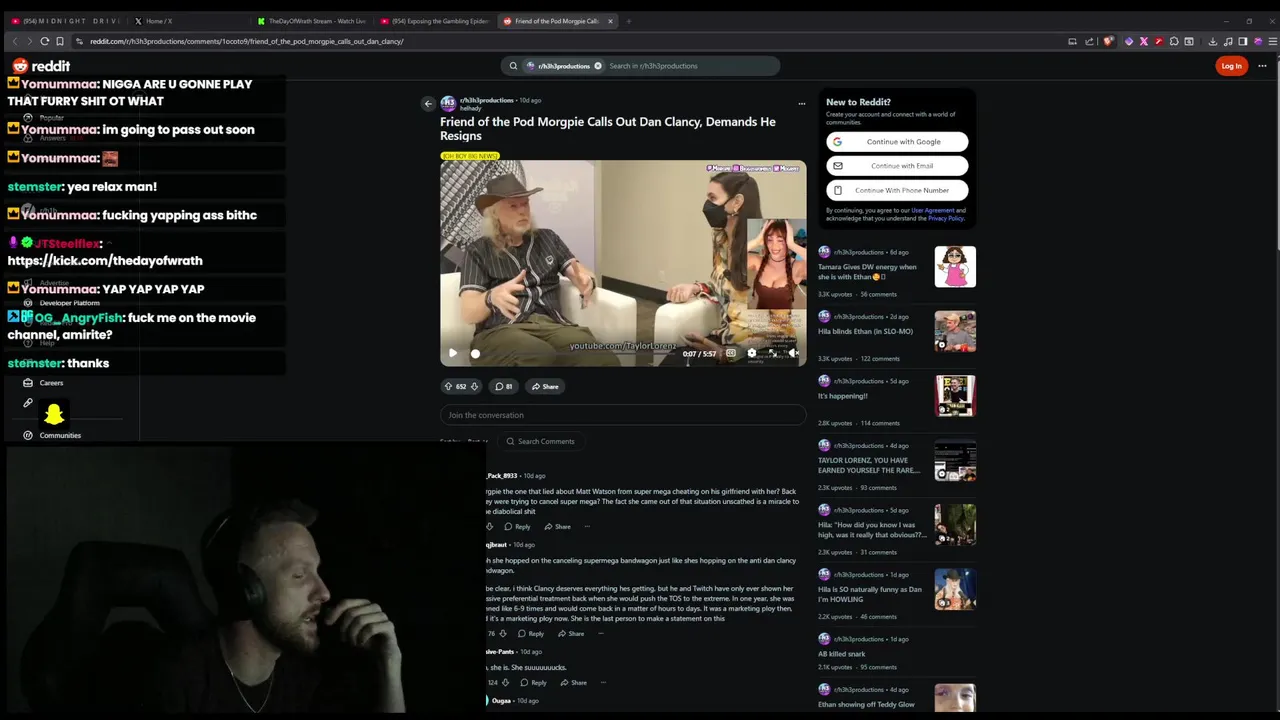Open 'Ethan showing off Teddy Glow' post
Viewport: 1280px width, 720px height.
(866, 704)
